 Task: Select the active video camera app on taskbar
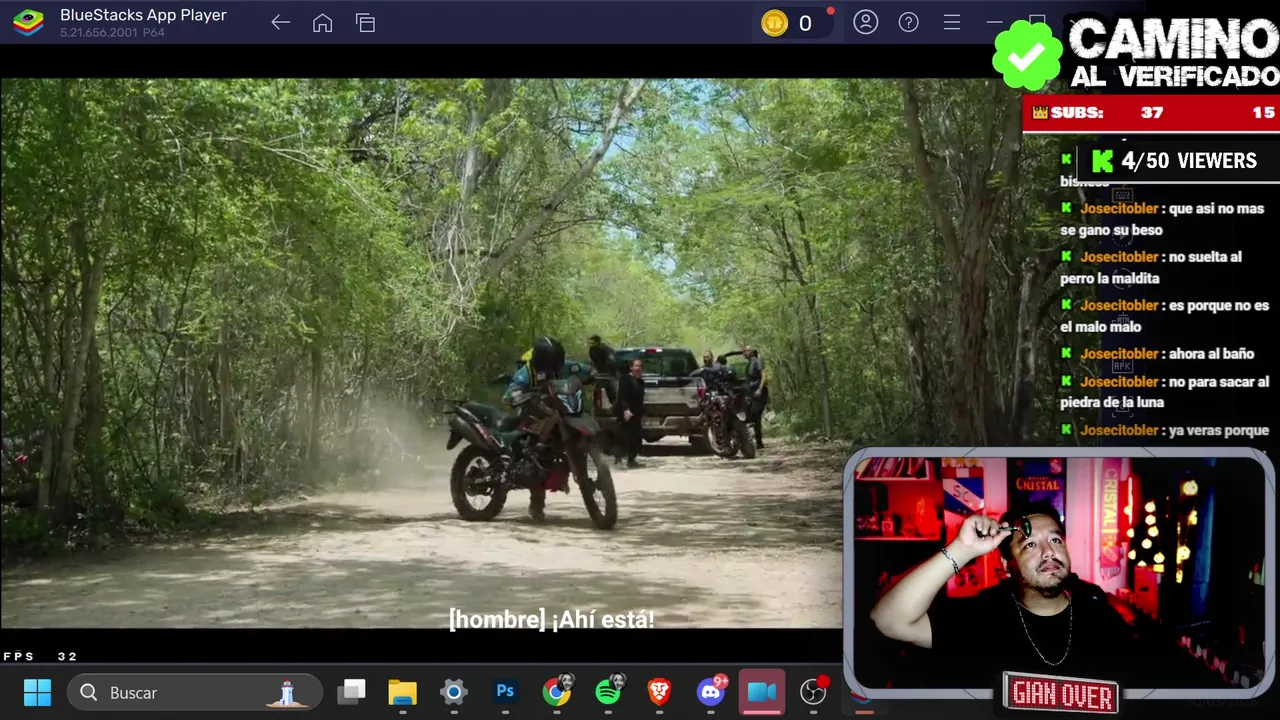tap(762, 692)
